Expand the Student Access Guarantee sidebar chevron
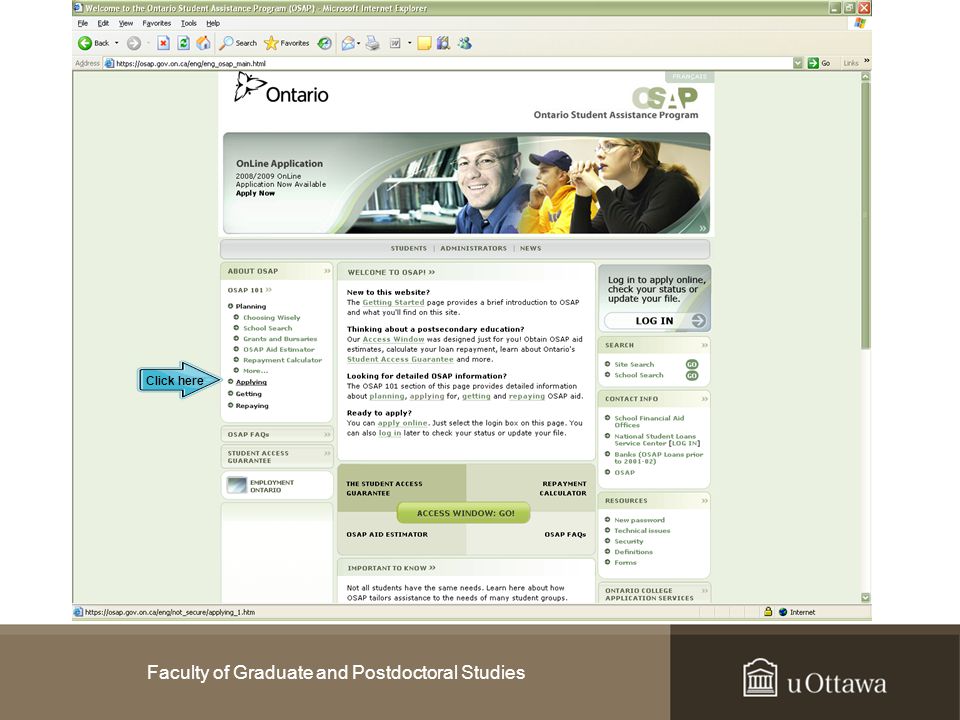The height and width of the screenshot is (720, 960). click(x=327, y=453)
